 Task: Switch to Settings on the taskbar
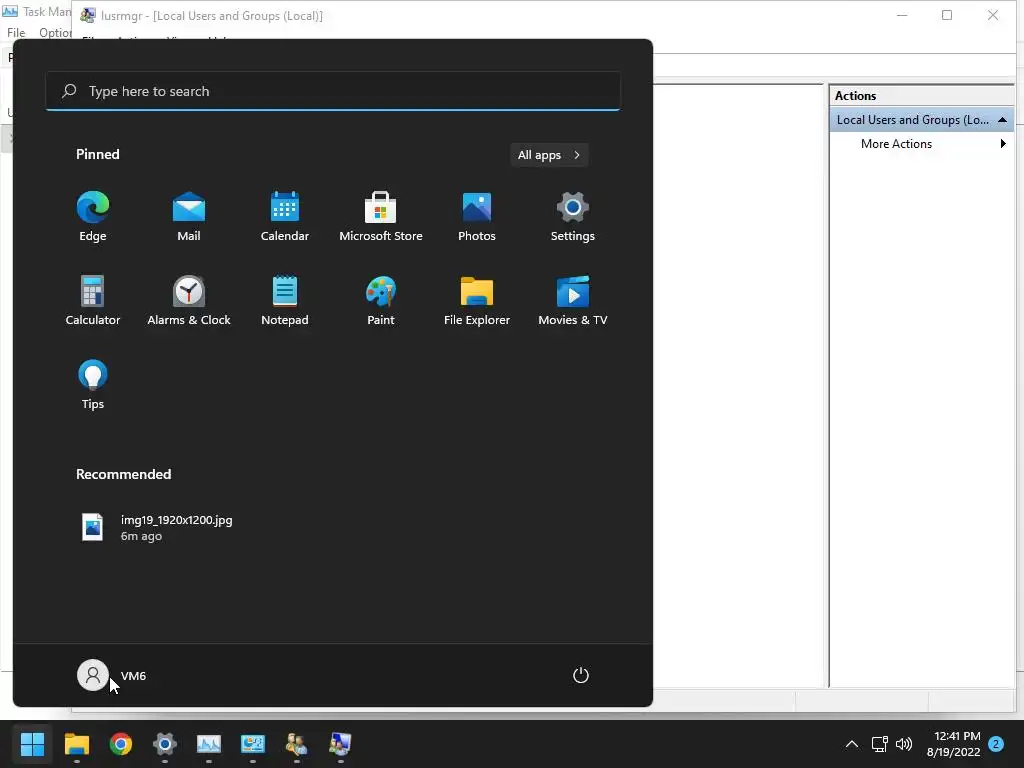click(165, 744)
